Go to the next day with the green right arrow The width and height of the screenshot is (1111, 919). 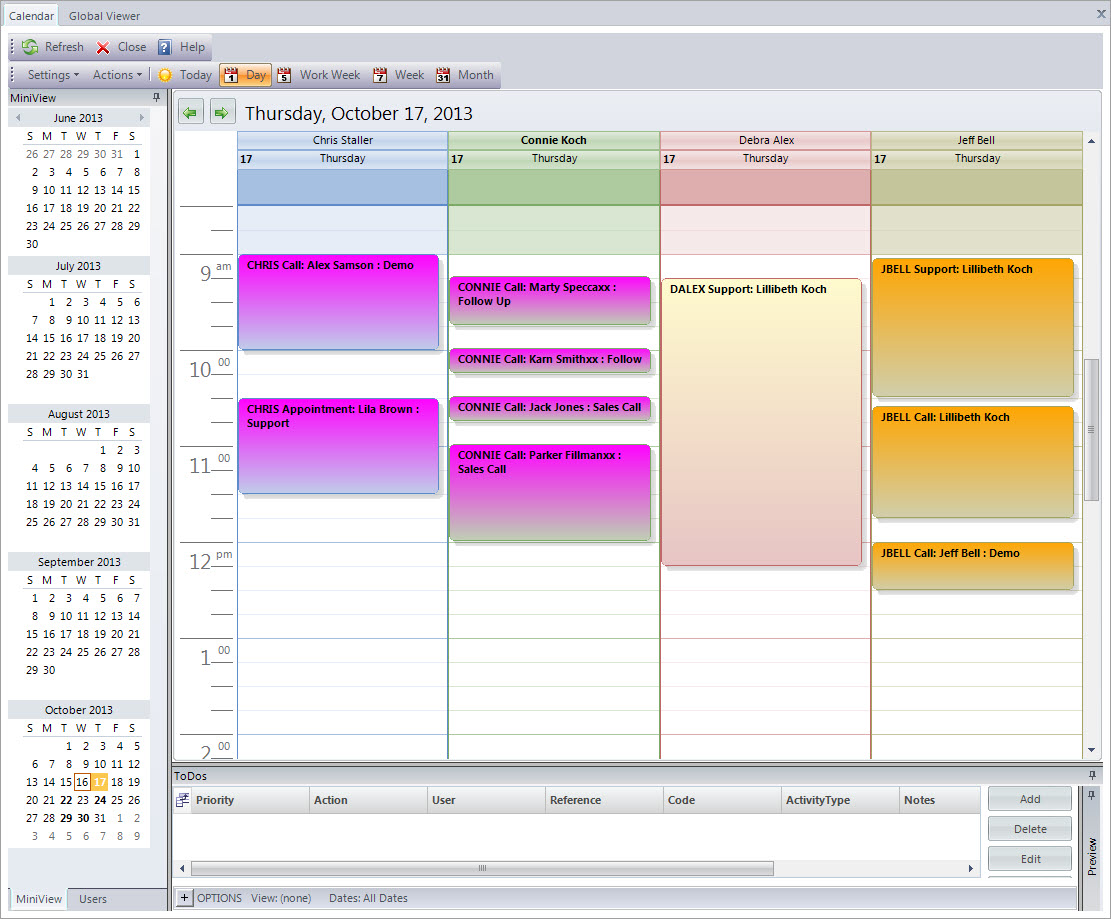coord(222,112)
